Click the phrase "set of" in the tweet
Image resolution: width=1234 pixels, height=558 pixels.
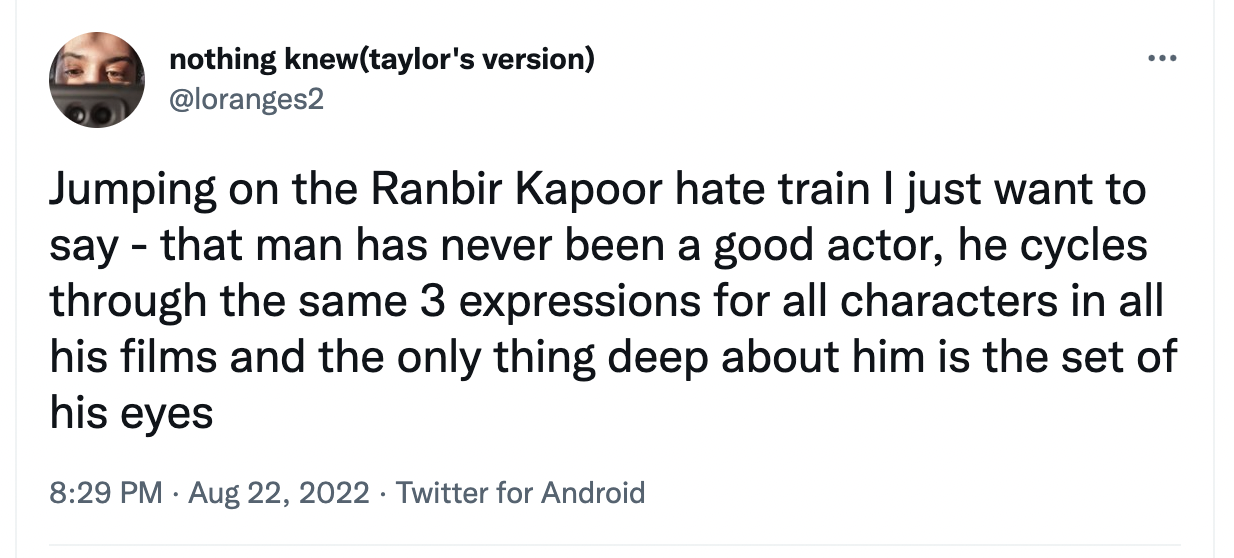(1118, 356)
